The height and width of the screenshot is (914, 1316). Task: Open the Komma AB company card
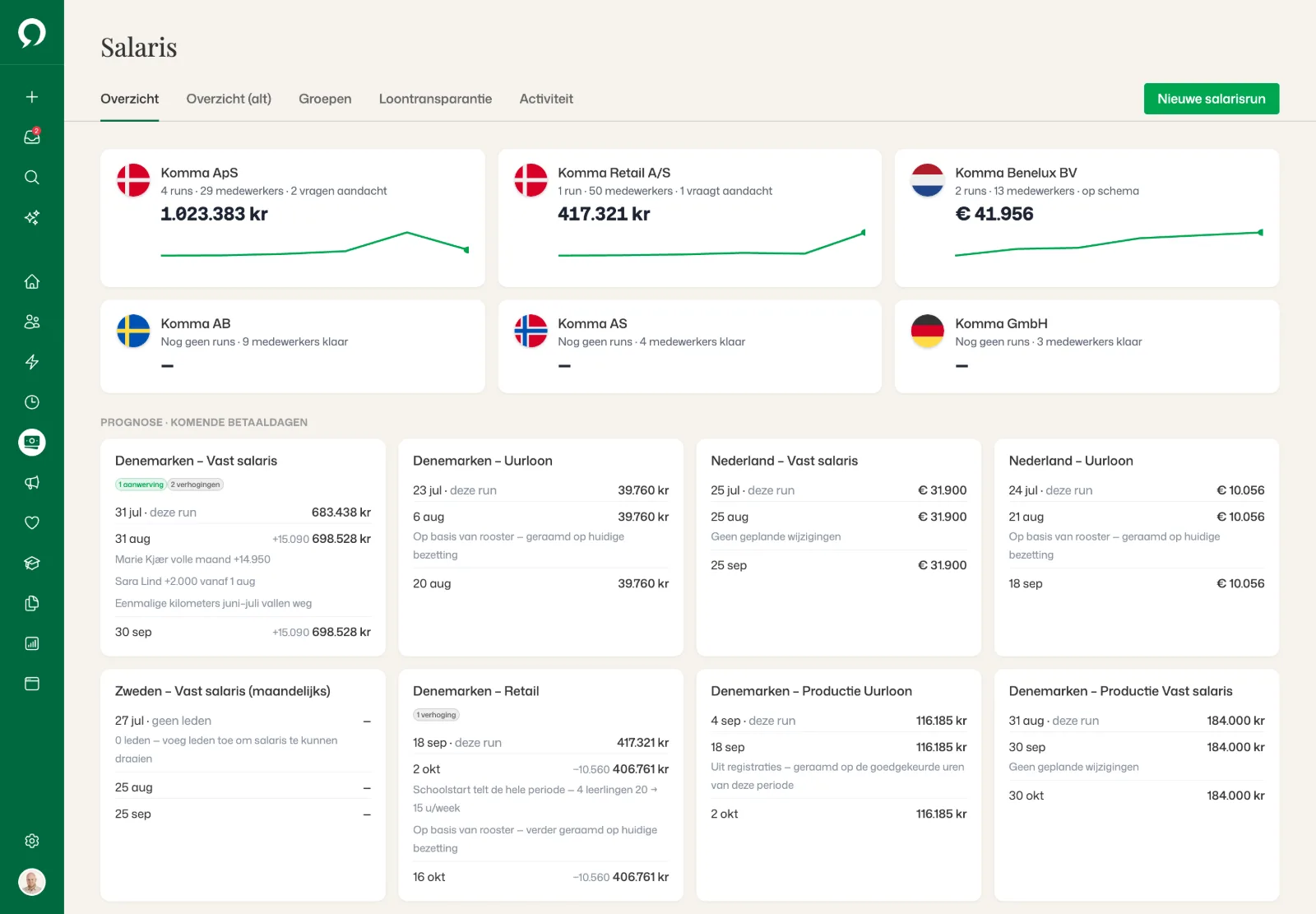point(293,346)
